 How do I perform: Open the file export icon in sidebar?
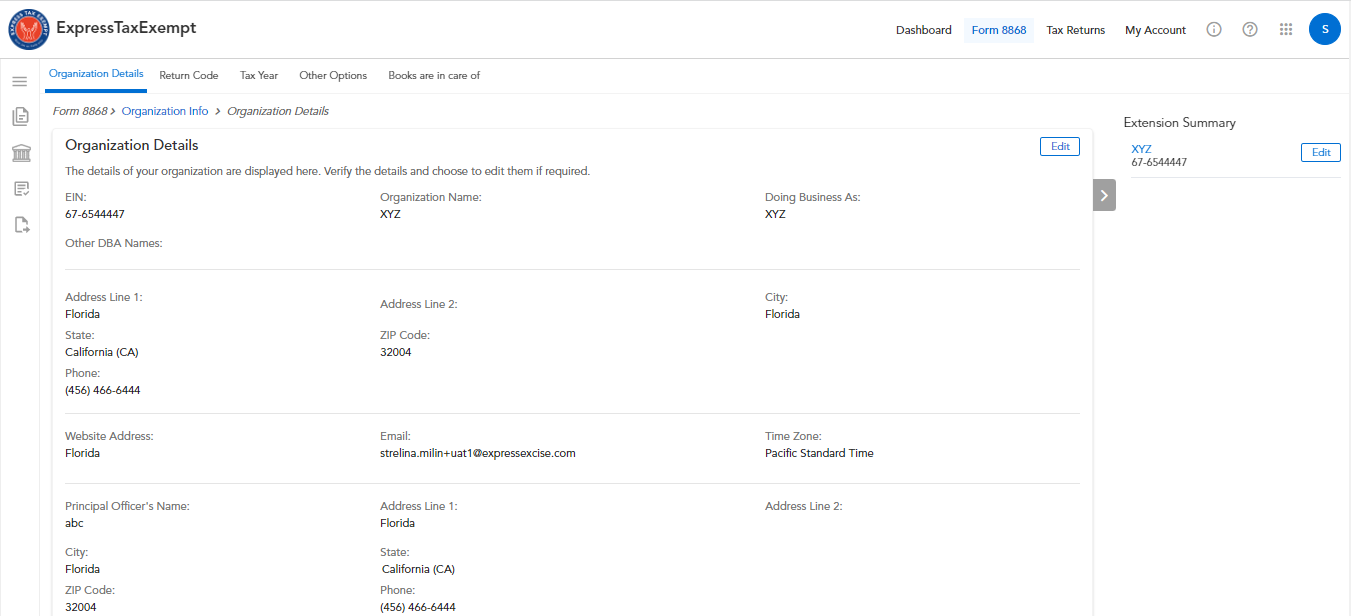point(20,225)
